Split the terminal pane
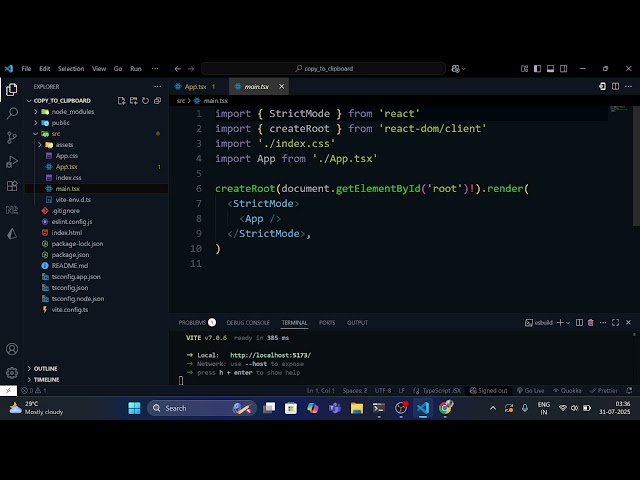 click(579, 322)
